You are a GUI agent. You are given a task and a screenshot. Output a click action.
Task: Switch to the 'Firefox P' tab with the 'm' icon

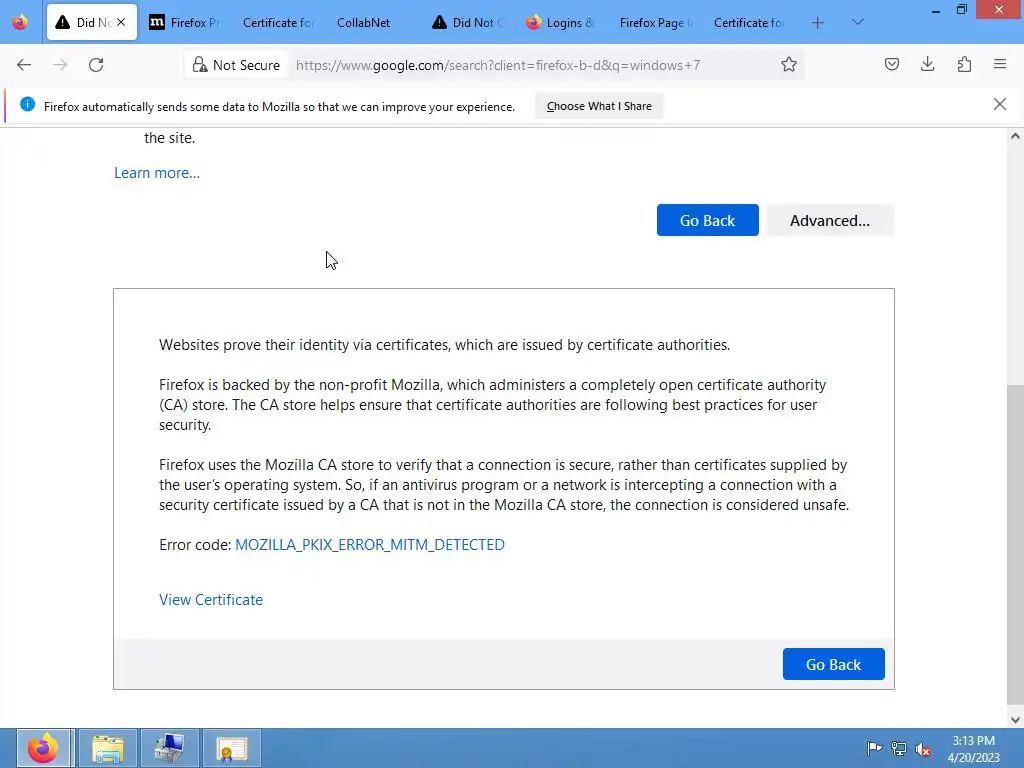point(184,22)
